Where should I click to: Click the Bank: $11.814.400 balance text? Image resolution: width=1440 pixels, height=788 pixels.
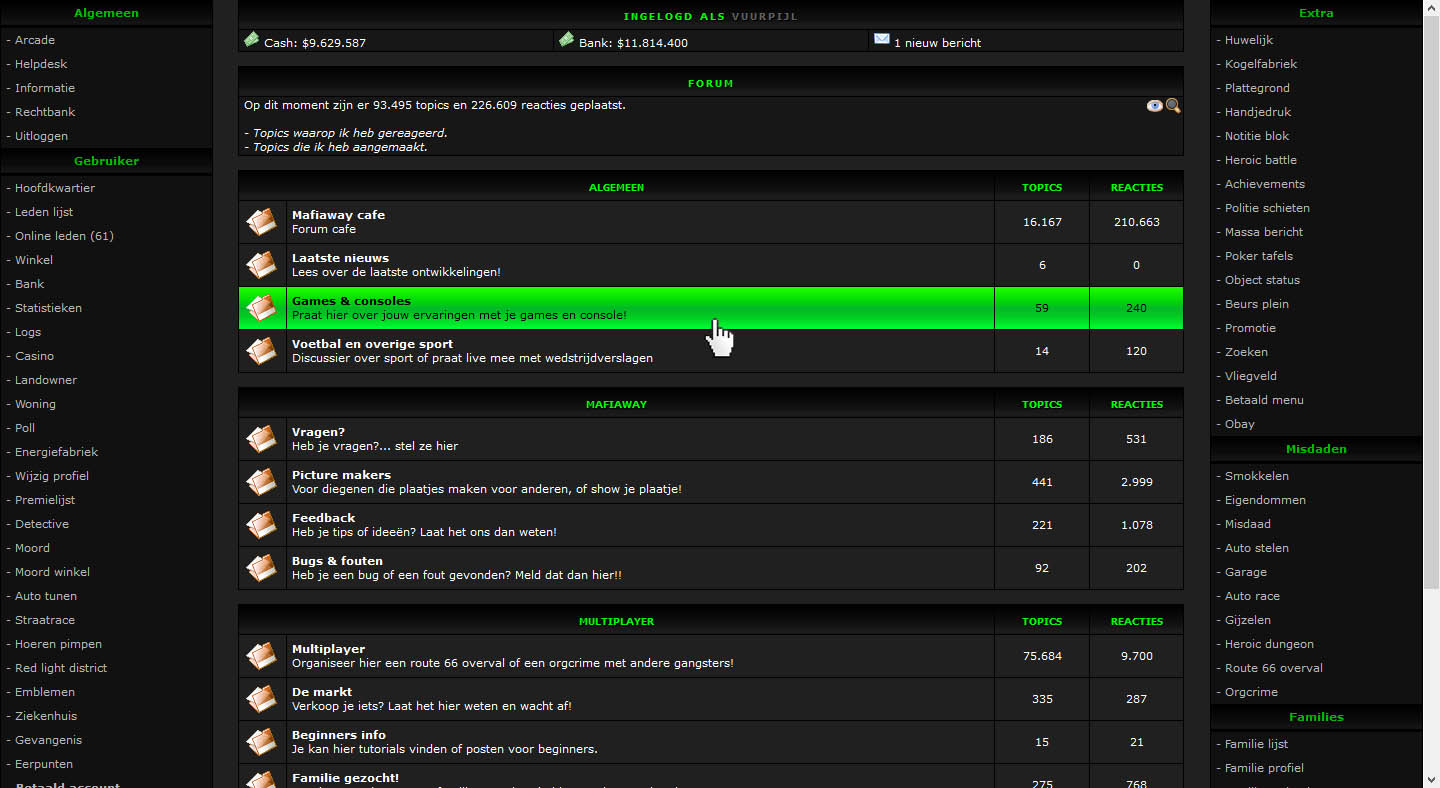click(633, 43)
